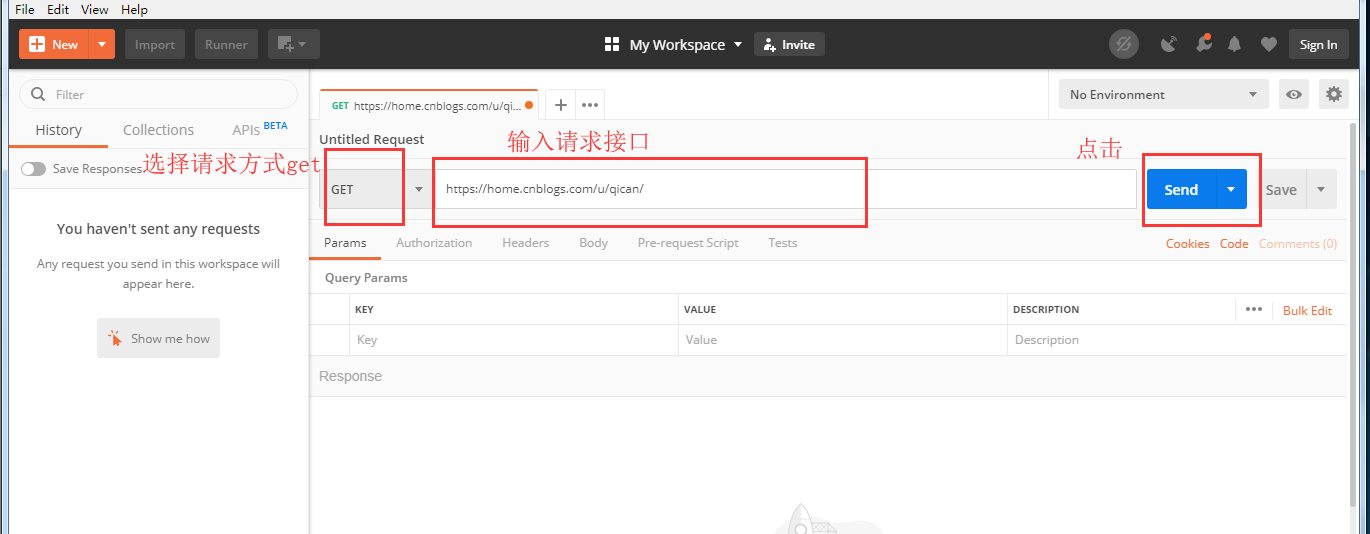Viewport: 1370px width, 534px height.
Task: Click the blue Send button
Action: click(1181, 189)
